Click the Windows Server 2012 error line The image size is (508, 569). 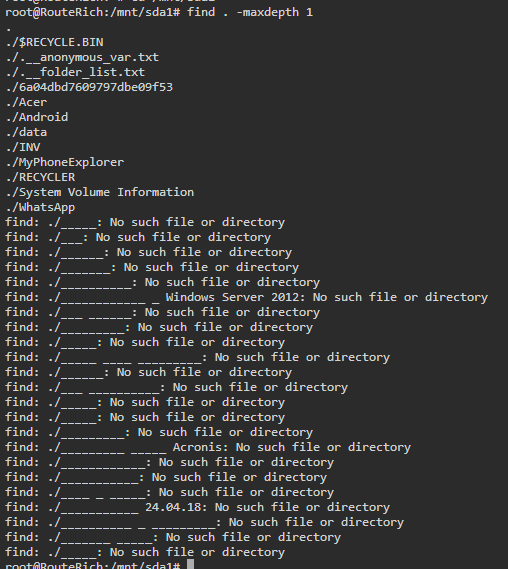coord(247,297)
